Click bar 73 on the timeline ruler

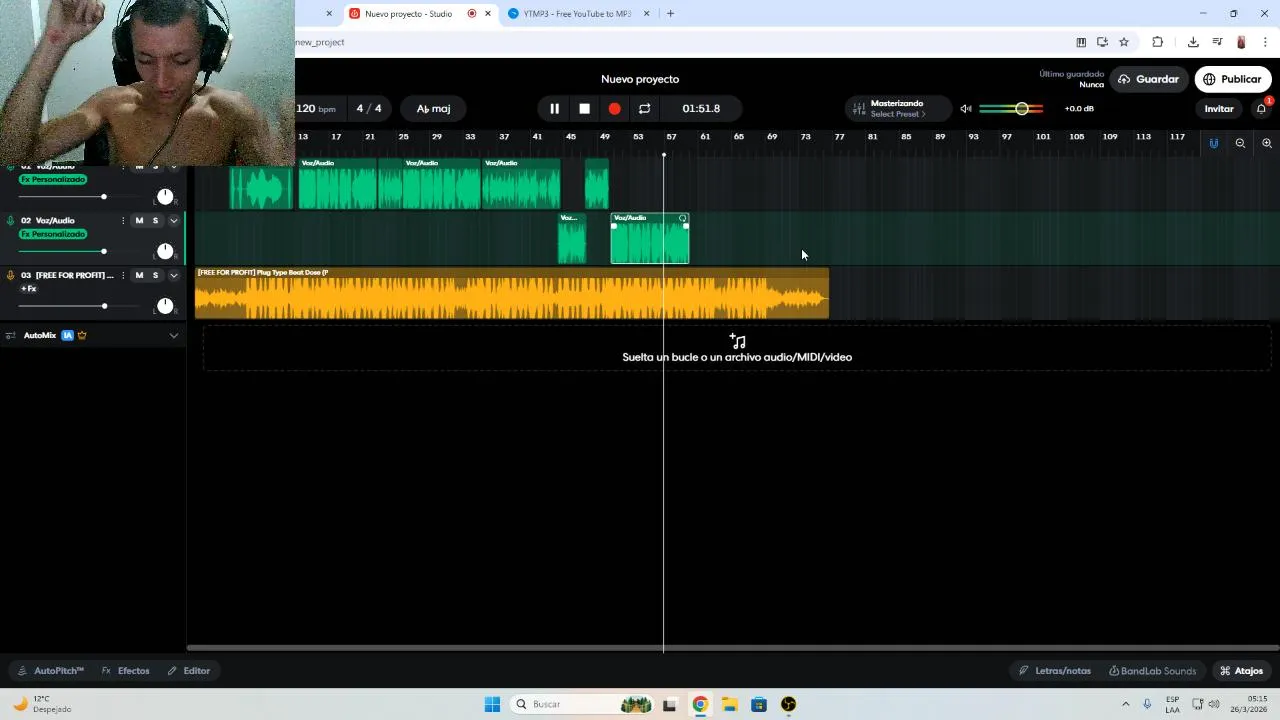pyautogui.click(x=805, y=136)
